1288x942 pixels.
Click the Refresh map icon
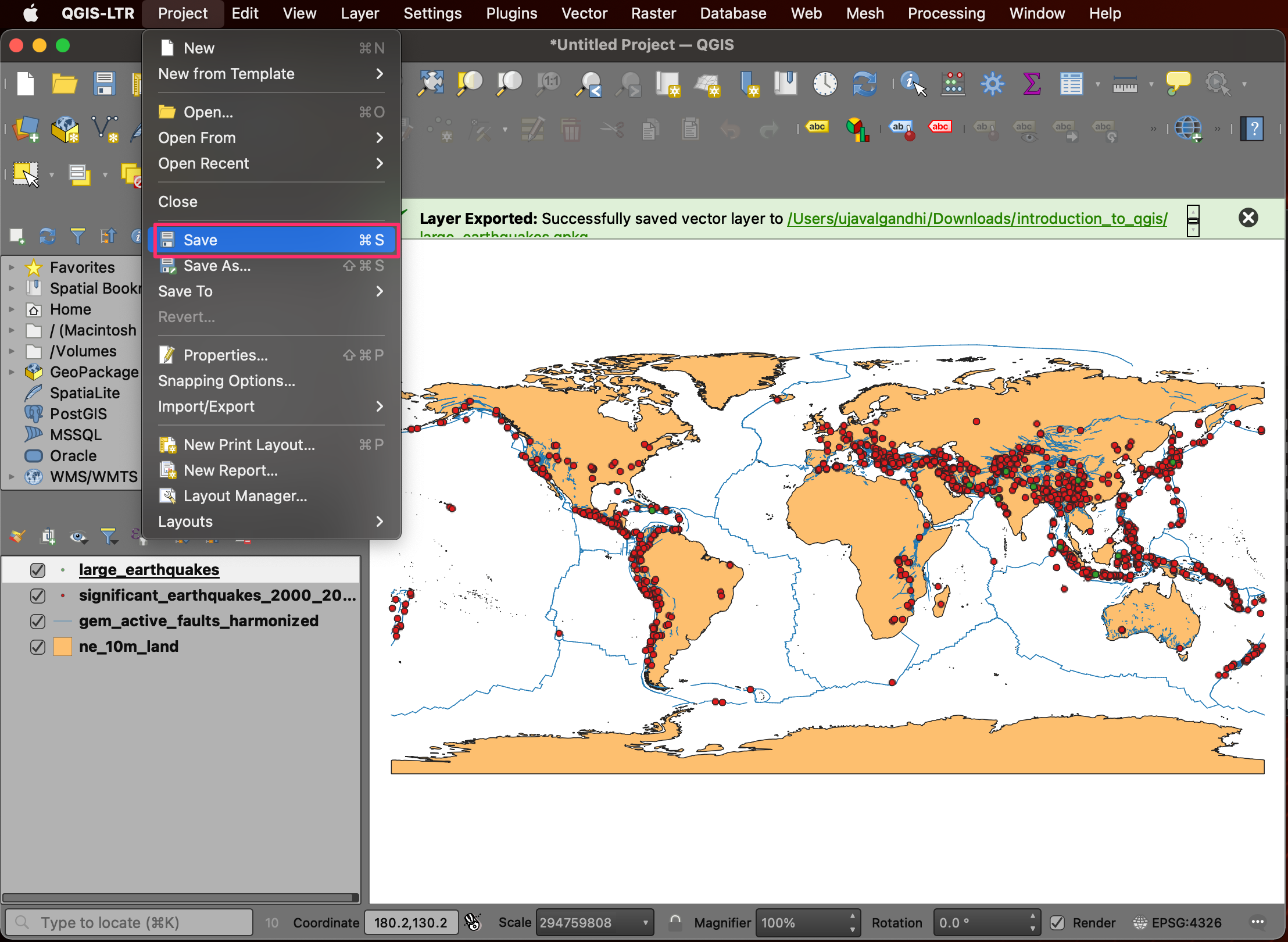(x=864, y=84)
